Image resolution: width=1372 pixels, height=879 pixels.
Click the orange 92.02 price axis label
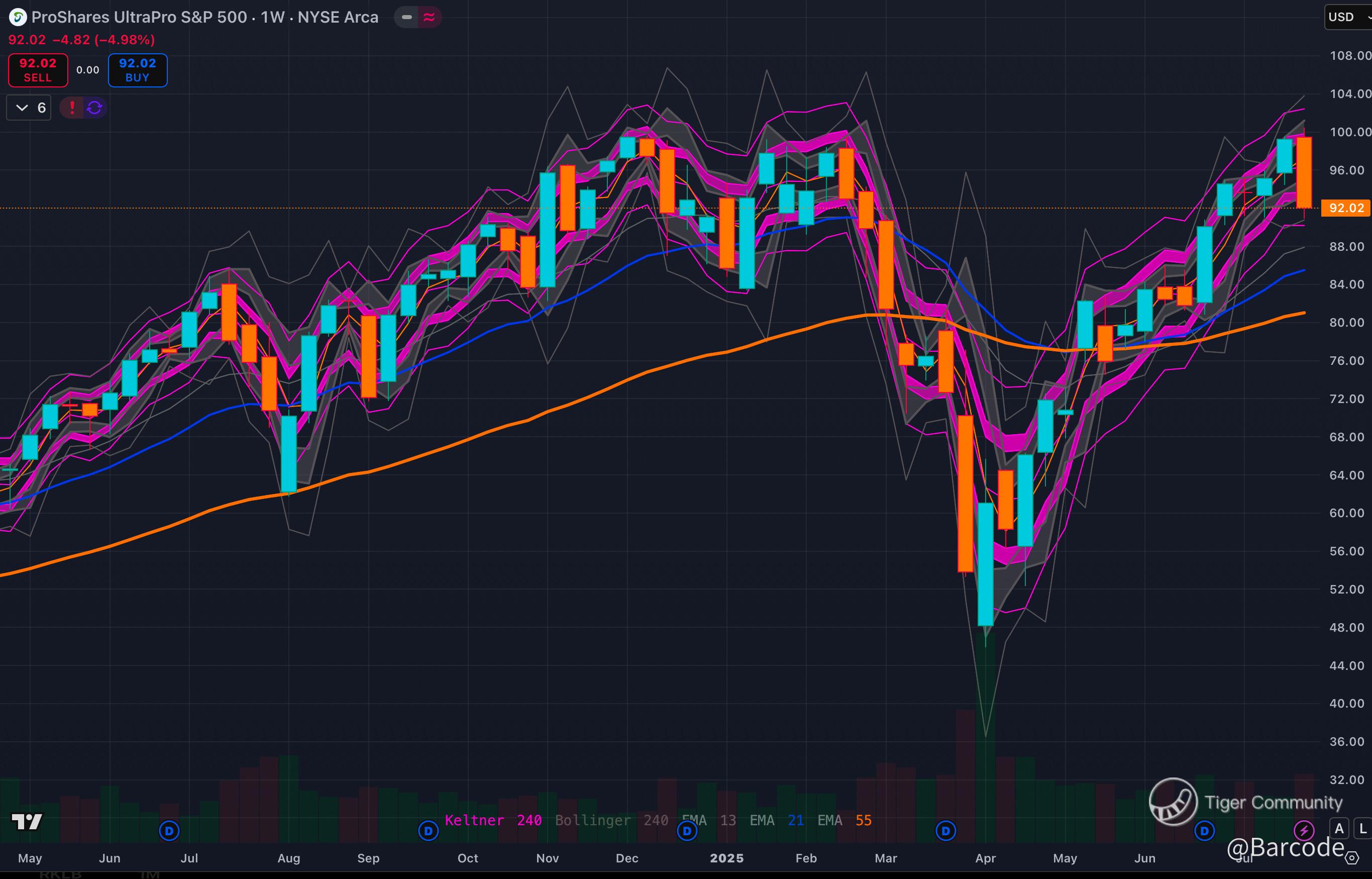[1346, 208]
